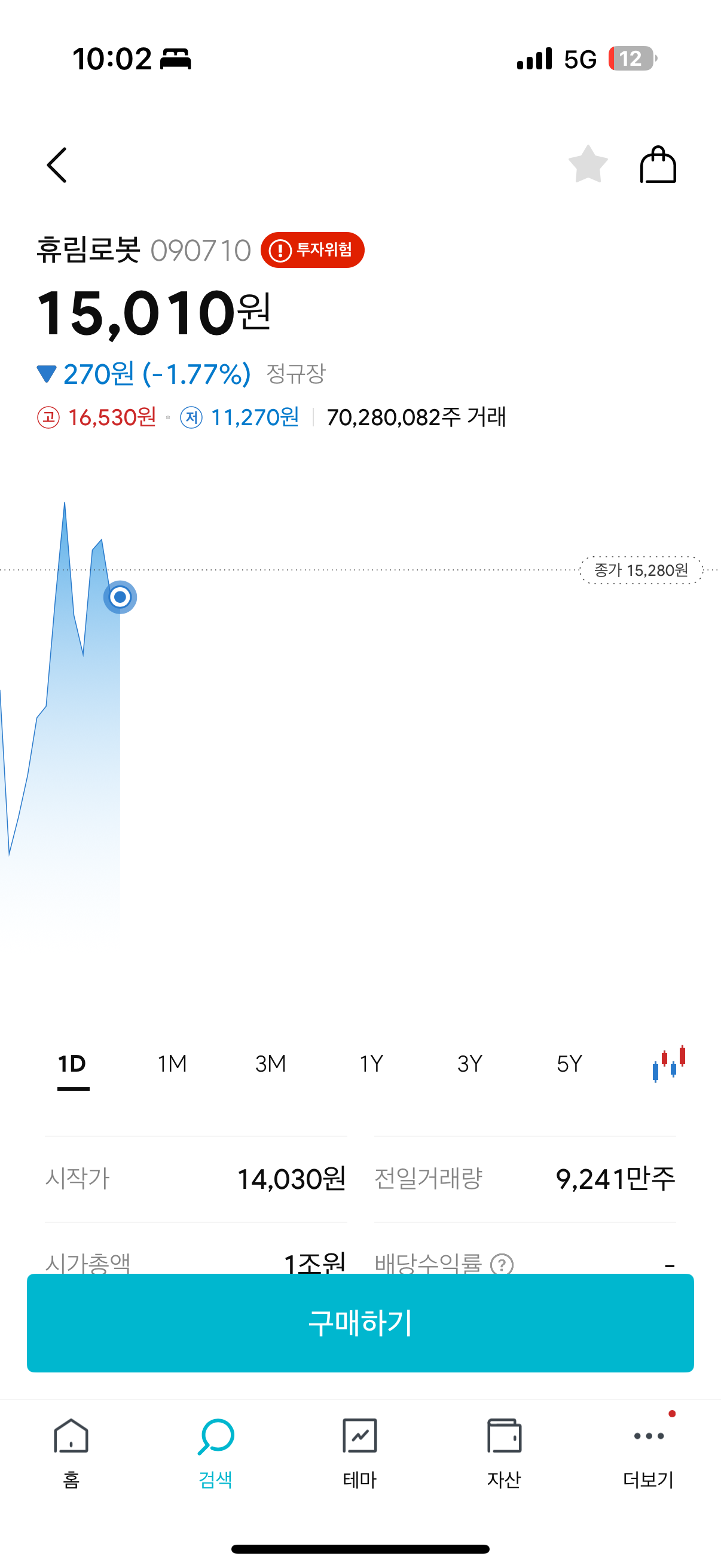
Task: Tap the 투자위험 warning badge
Action: 313,250
